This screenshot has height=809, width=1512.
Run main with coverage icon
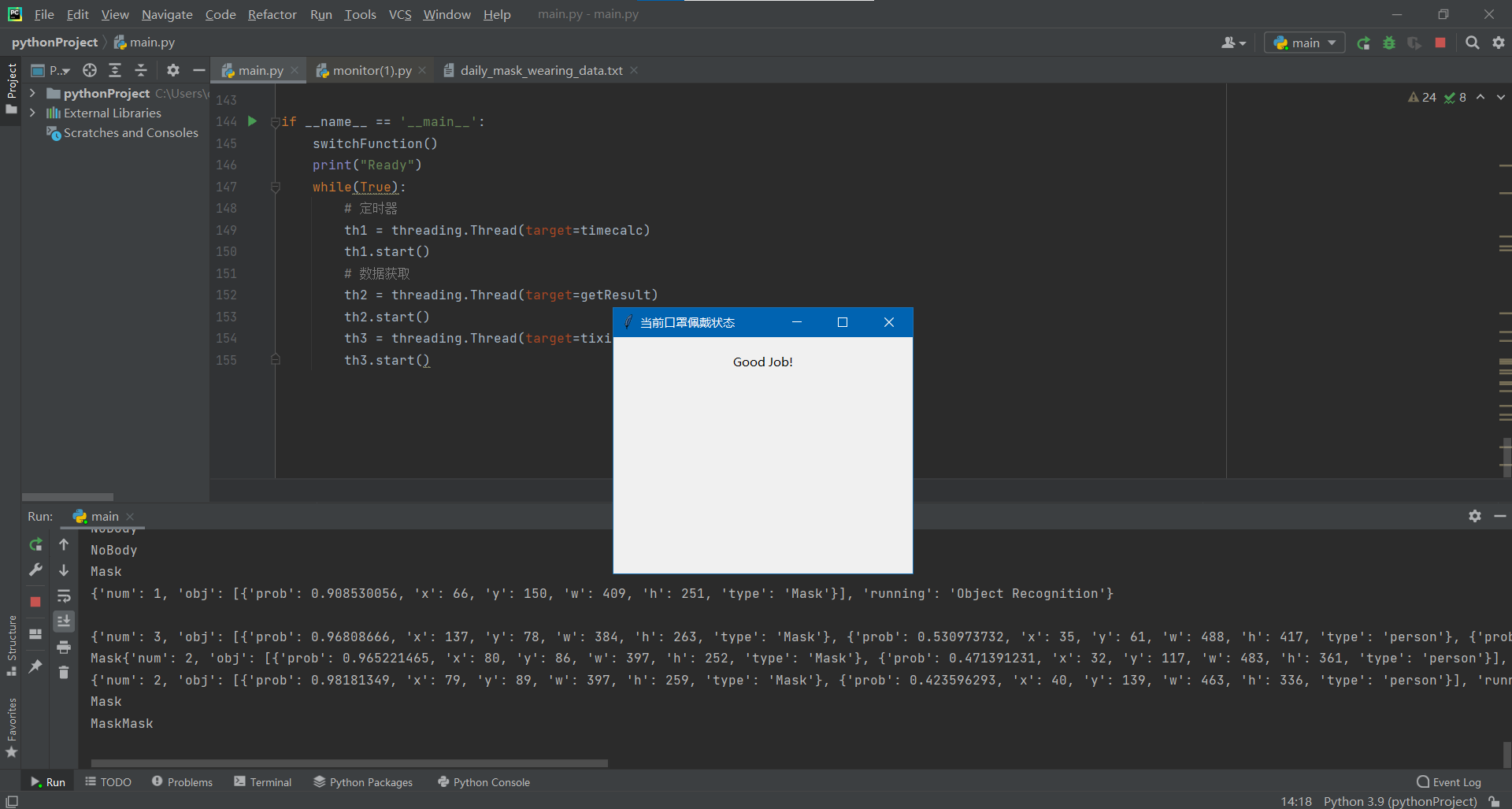click(x=1414, y=43)
